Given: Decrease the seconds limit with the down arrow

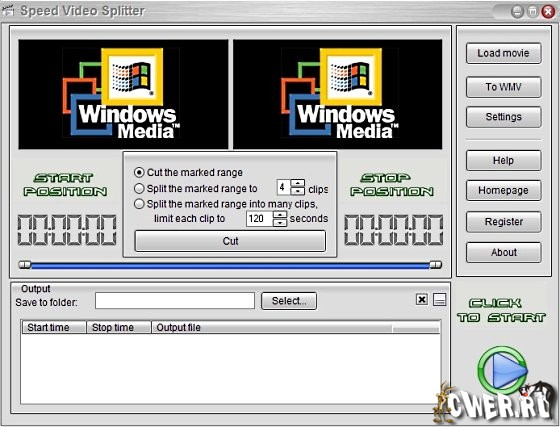Looking at the screenshot, I should (280, 222).
